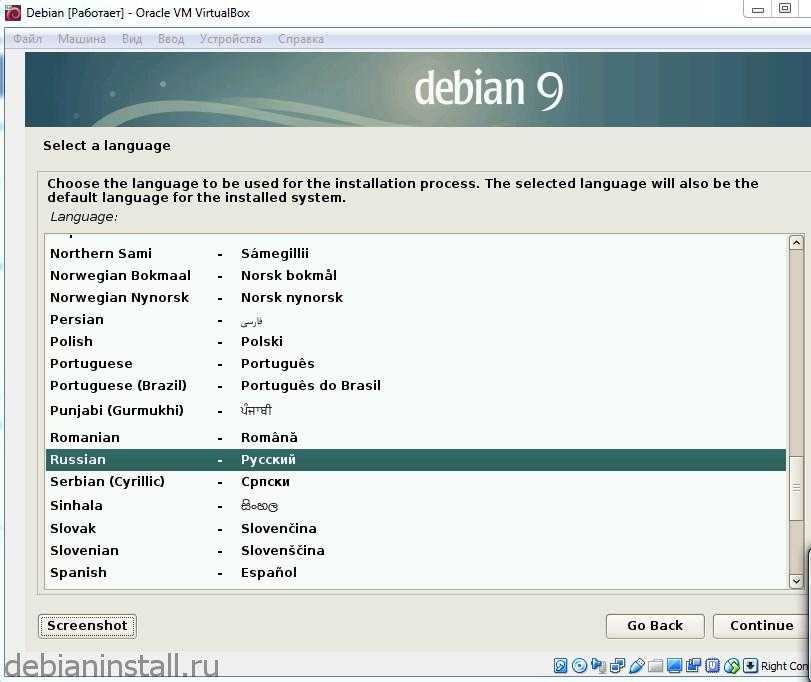811x682 pixels.
Task: Click the CPU chip status icon
Action: point(713,666)
